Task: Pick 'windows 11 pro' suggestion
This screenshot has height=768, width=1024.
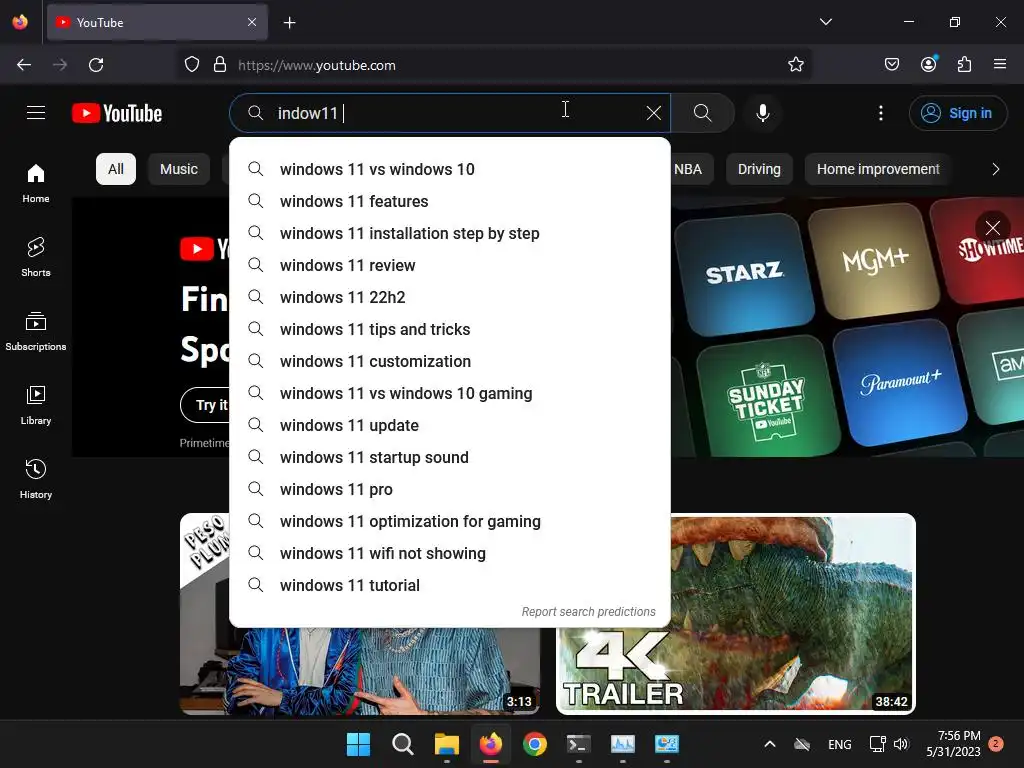Action: click(x=450, y=489)
